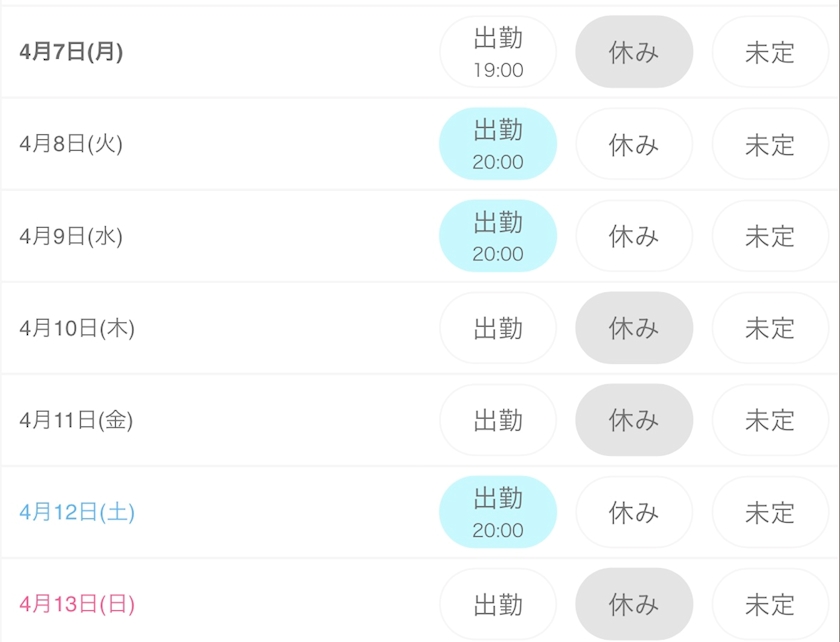Set 4月8日(火) to 未定
The image size is (840, 642).
[770, 144]
